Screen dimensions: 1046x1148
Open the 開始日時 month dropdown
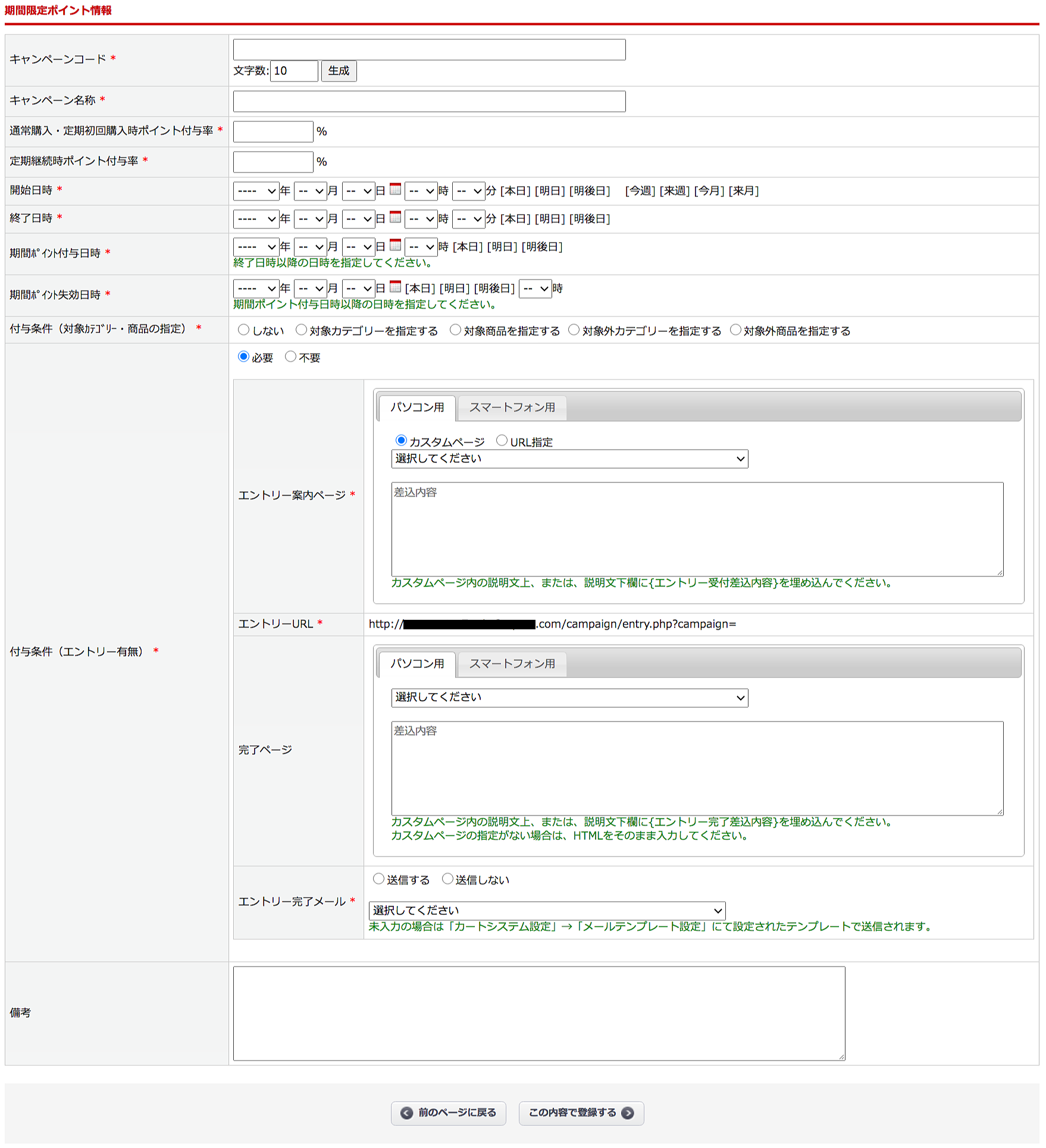(310, 191)
